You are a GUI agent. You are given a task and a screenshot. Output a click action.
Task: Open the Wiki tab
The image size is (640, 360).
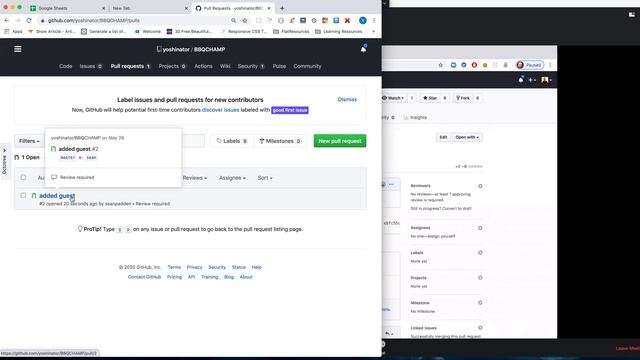(x=225, y=66)
